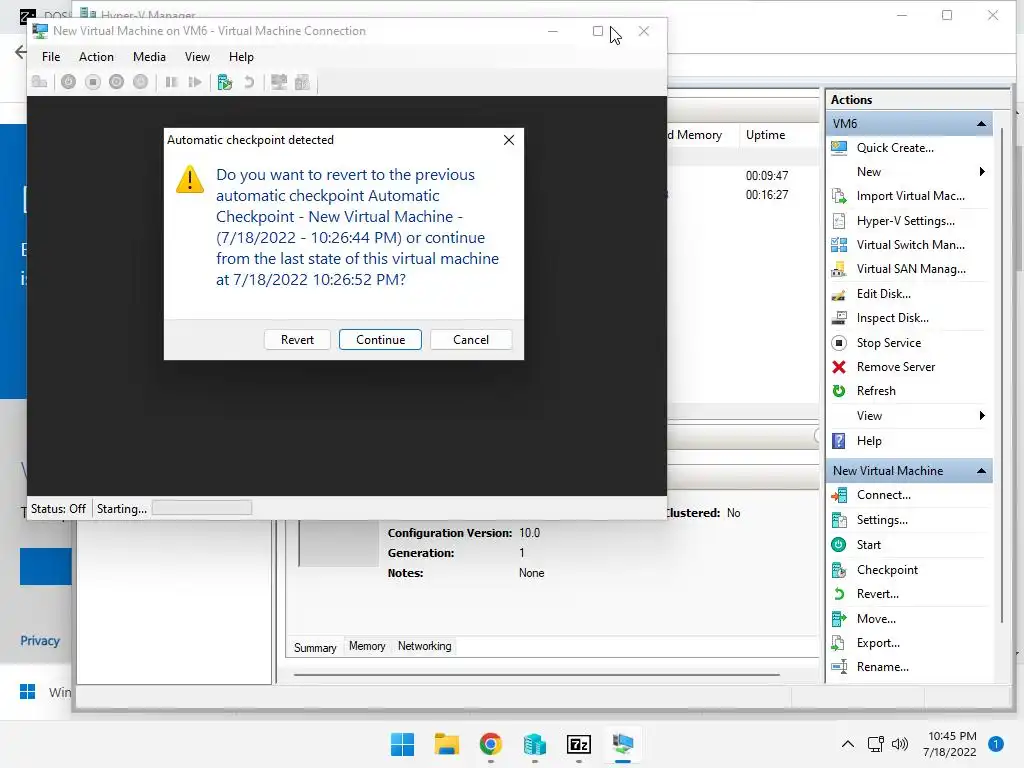Click Revert... icon in Actions pane
The width and height of the screenshot is (1024, 768).
(839, 594)
